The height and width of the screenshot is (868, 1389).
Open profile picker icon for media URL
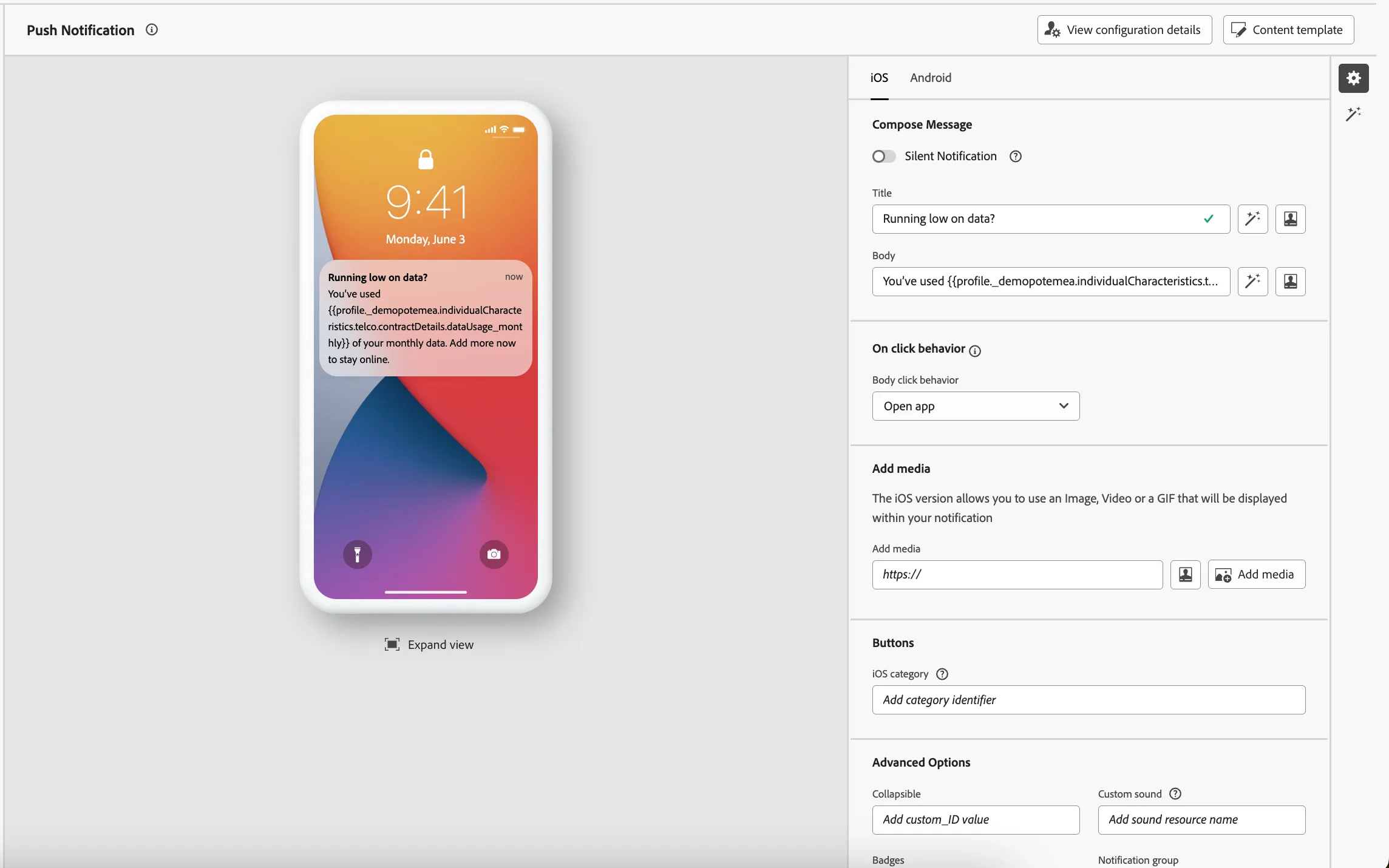(1185, 575)
